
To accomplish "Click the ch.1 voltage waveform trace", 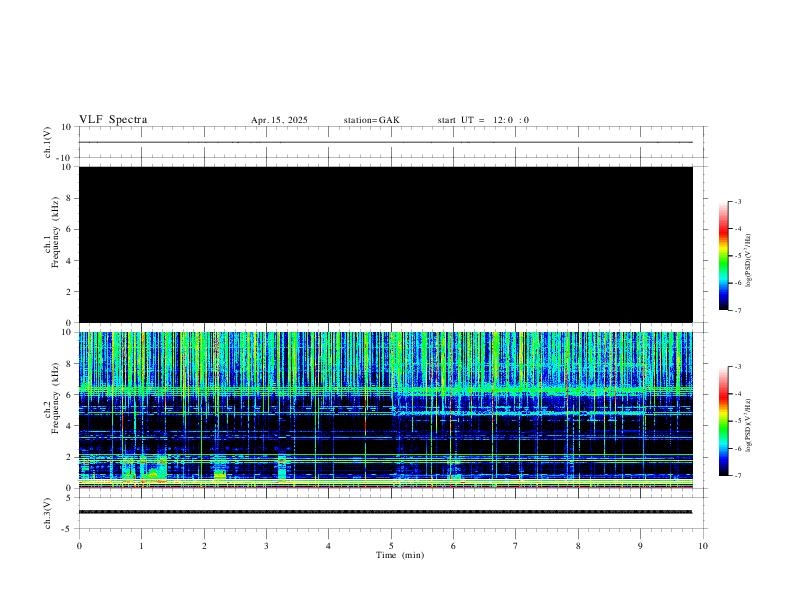I will [x=386, y=142].
